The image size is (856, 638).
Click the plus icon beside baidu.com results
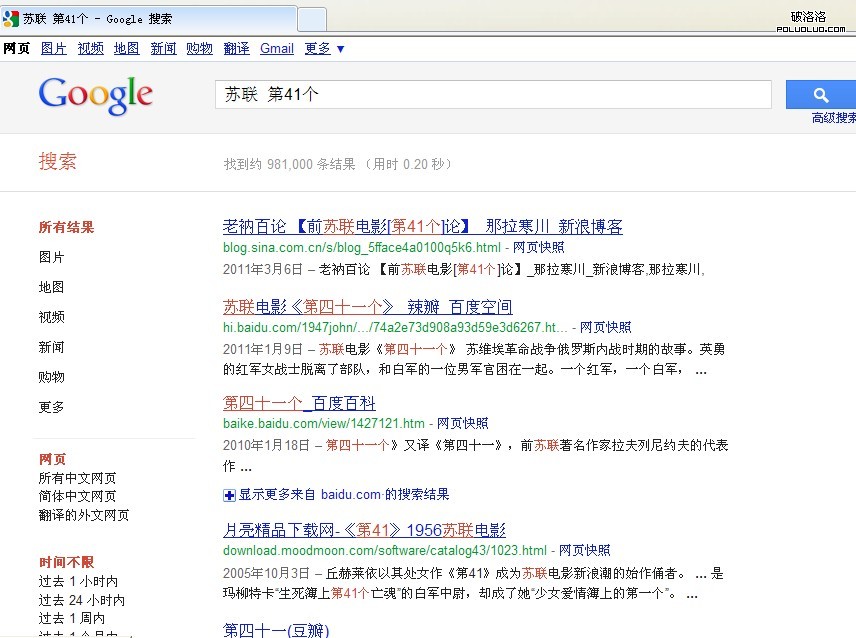229,495
